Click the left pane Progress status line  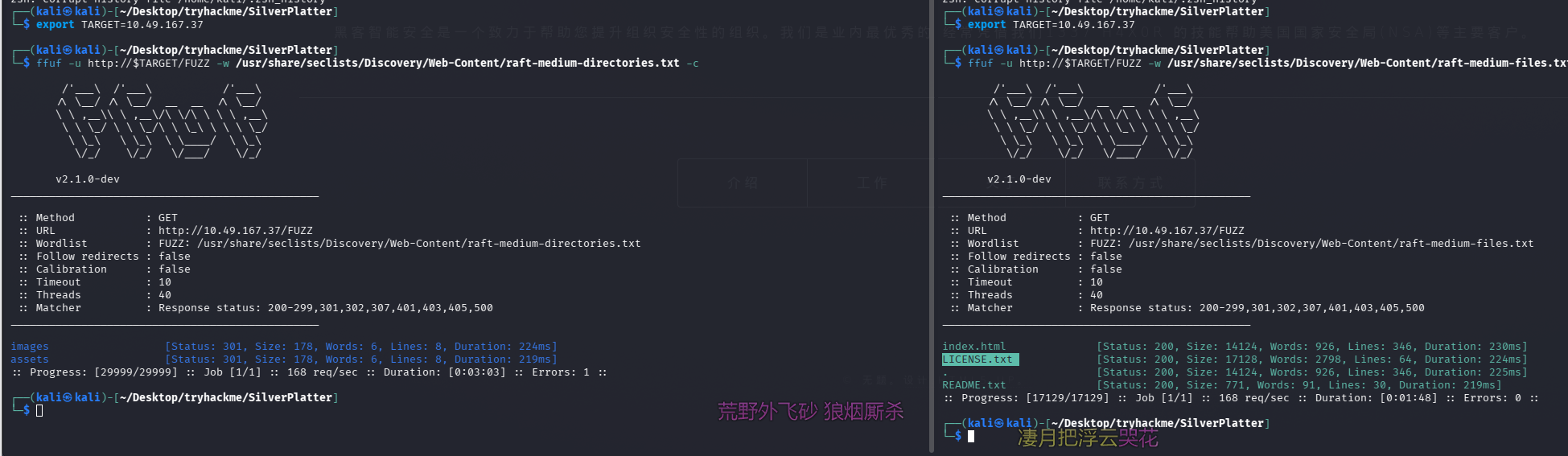(x=310, y=372)
